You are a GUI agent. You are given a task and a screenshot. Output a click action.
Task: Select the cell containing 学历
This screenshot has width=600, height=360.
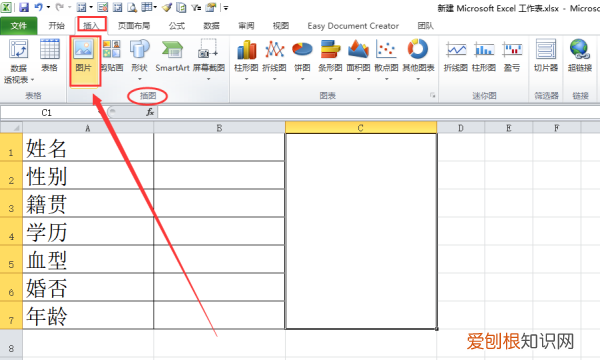[88, 231]
